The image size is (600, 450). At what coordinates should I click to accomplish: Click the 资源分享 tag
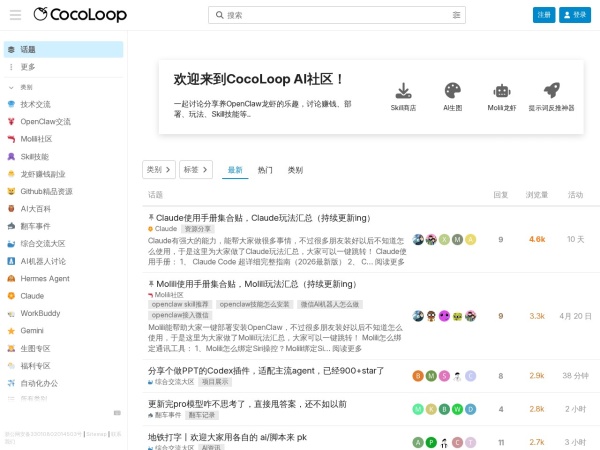pyautogui.click(x=198, y=229)
